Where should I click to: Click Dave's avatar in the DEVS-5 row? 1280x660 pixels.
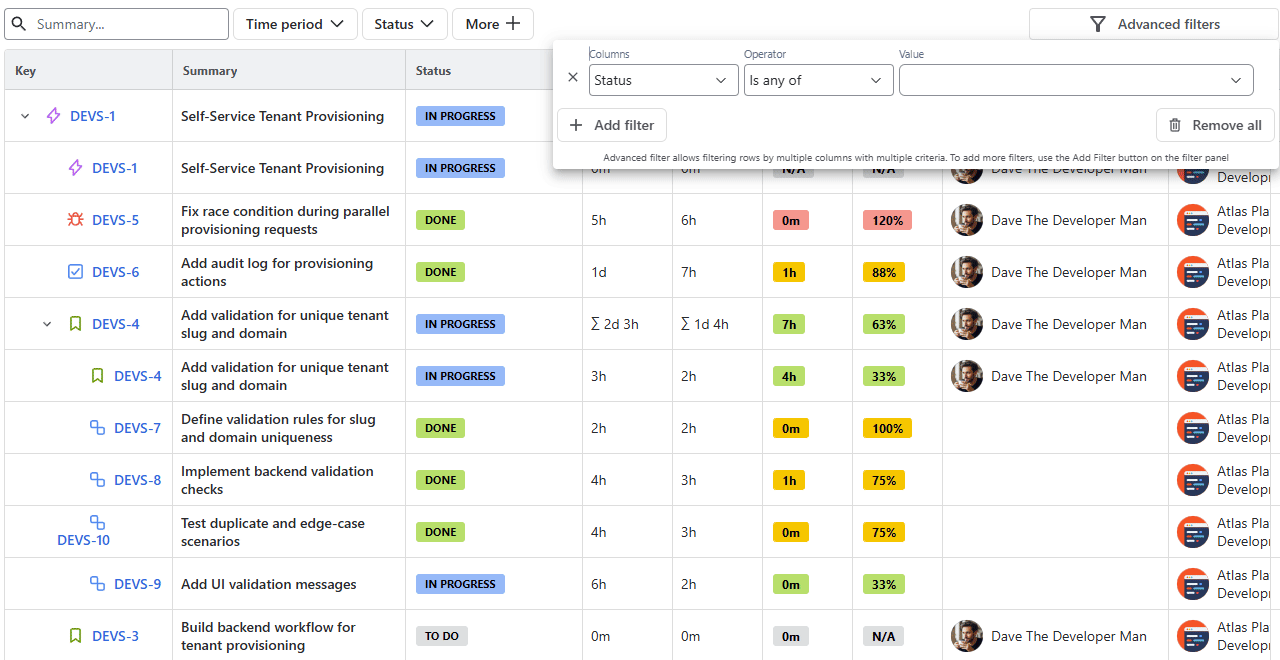point(967,220)
